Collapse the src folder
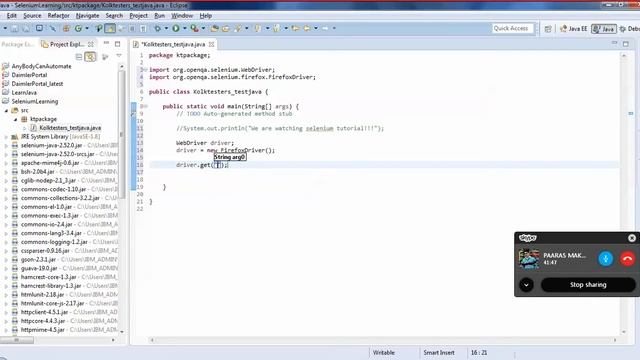Viewport: 640px width, 360px height. pyautogui.click(x=6, y=110)
